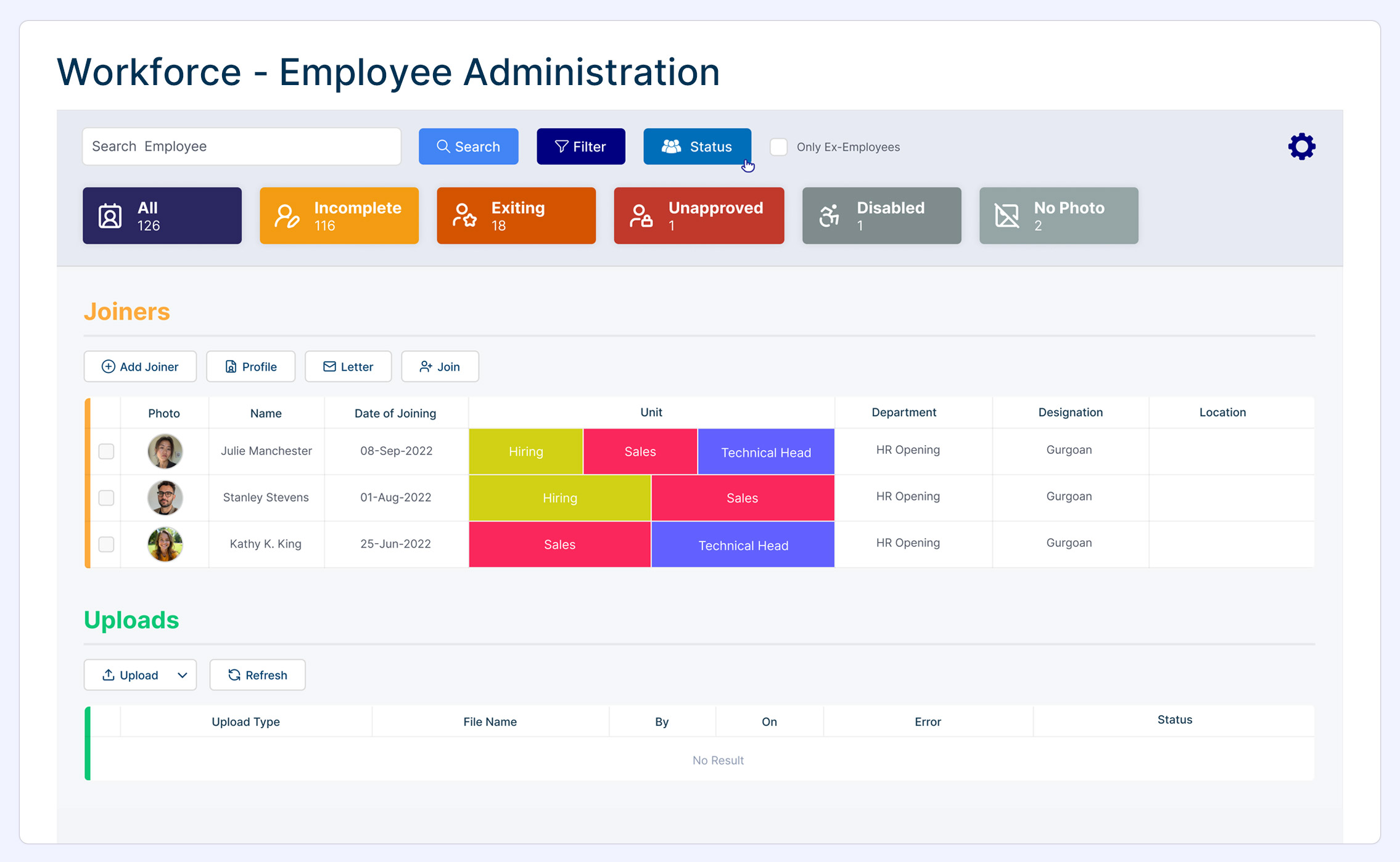Click the Unapproved lock-person icon
1400x862 pixels.
point(641,216)
